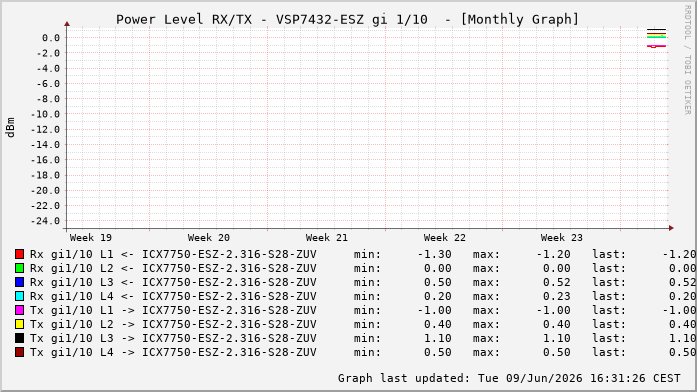This screenshot has height=392, width=697.
Task: Click the magenta Tx L1 legend swatch
Action: tap(19, 310)
